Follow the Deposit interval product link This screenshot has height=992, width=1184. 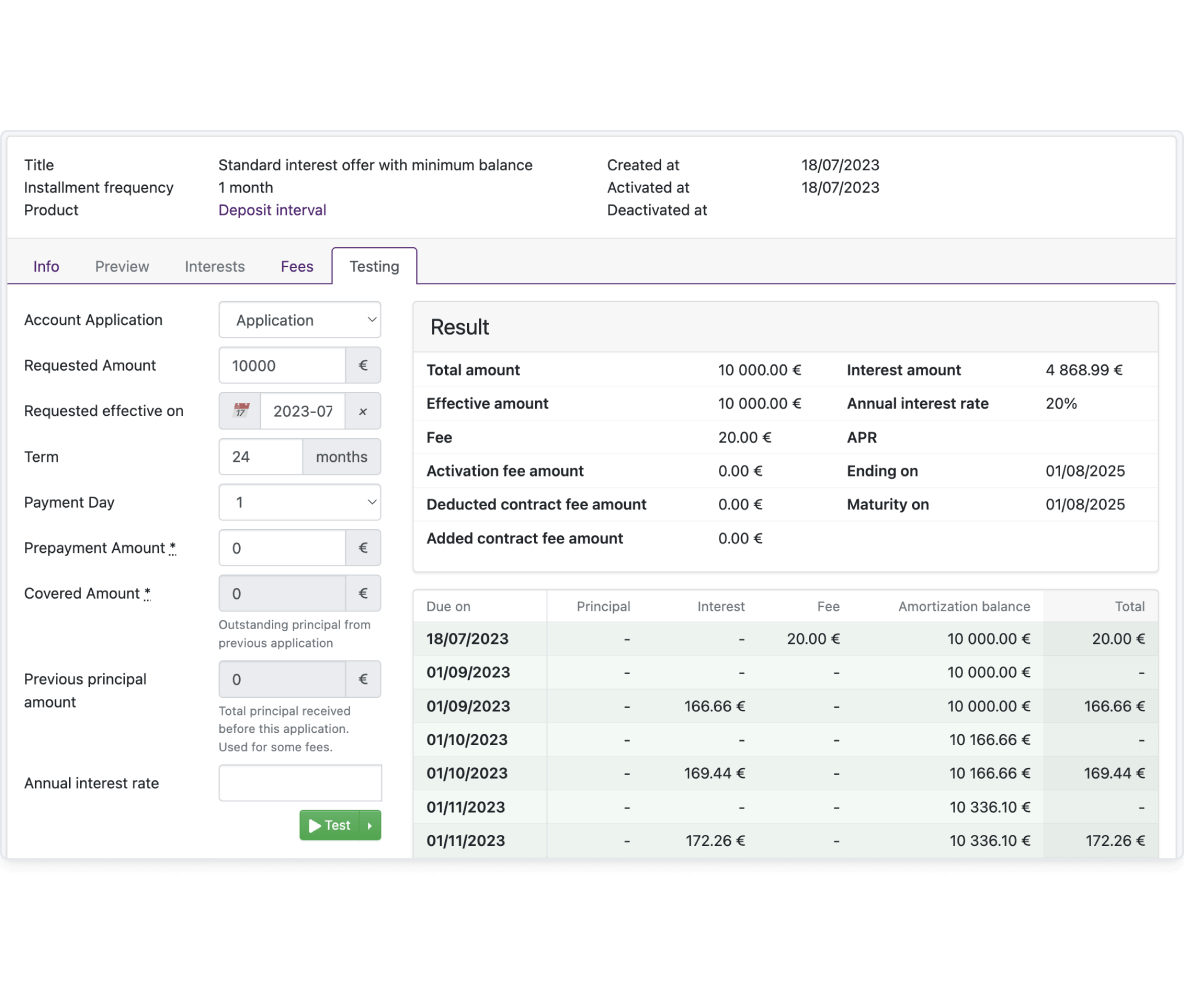272,210
